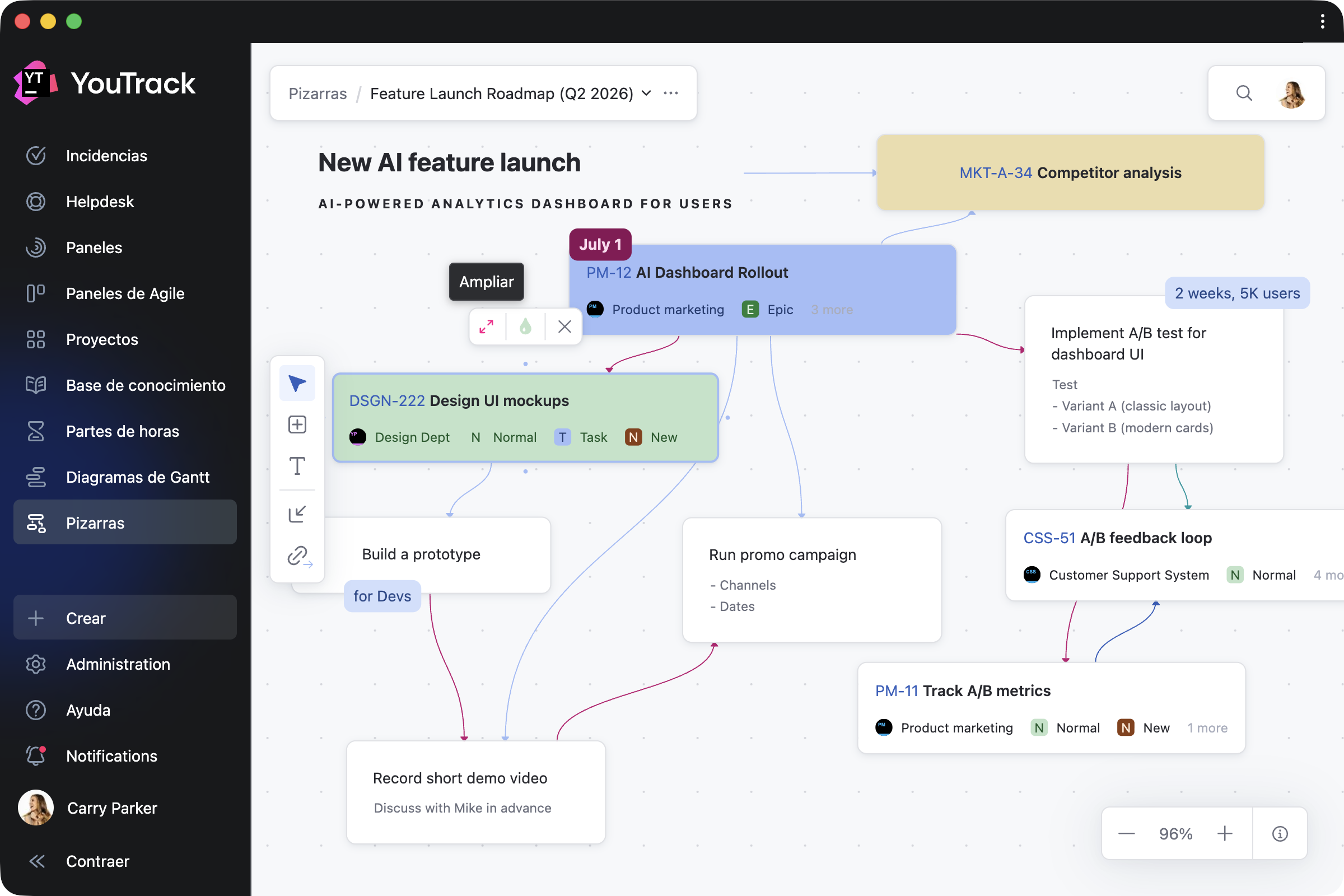Viewport: 1344px width, 896px height.
Task: Open the card color drop picker
Action: tap(525, 326)
